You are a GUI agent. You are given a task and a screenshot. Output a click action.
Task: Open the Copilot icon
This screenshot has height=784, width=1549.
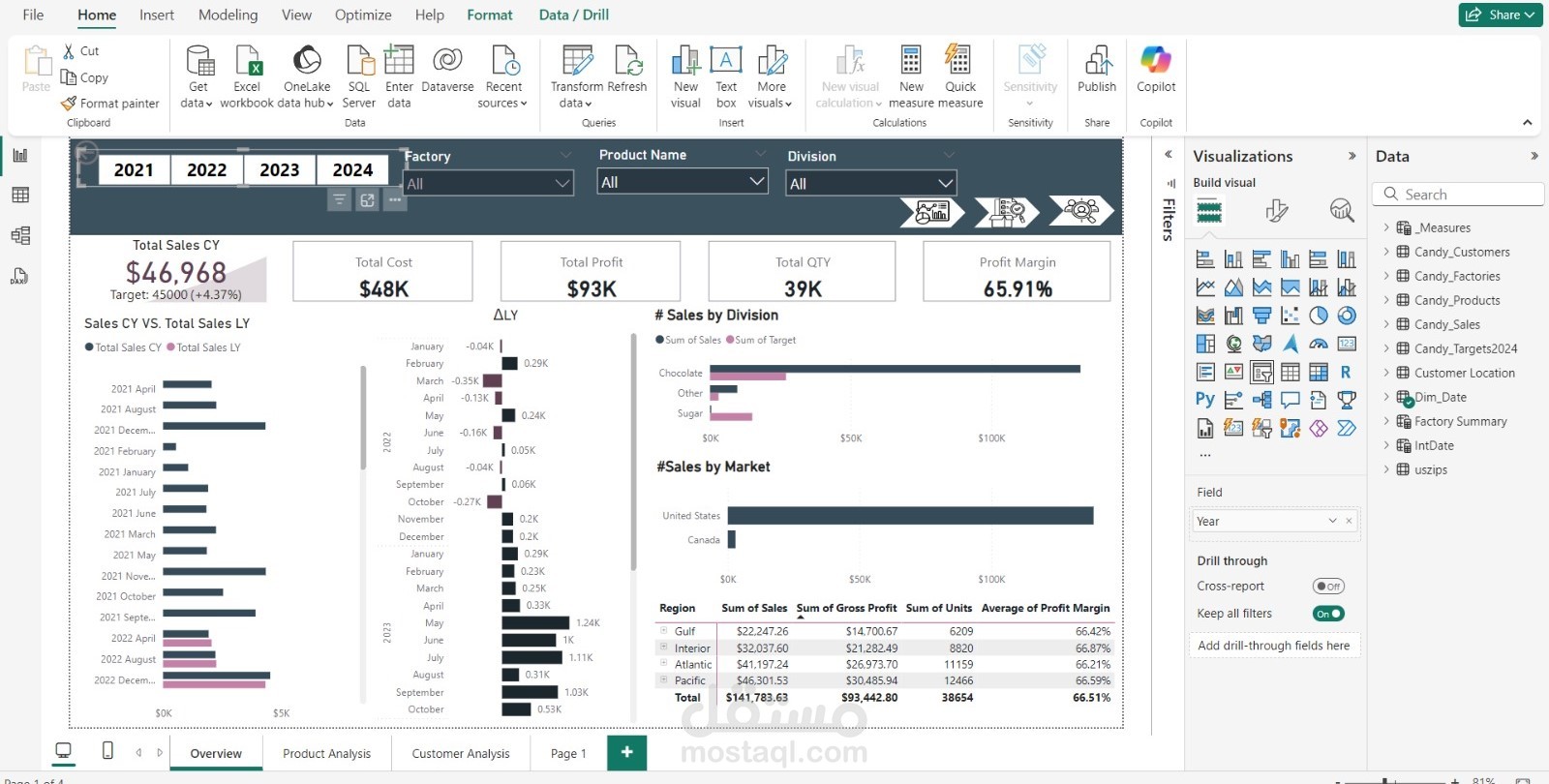click(x=1156, y=60)
